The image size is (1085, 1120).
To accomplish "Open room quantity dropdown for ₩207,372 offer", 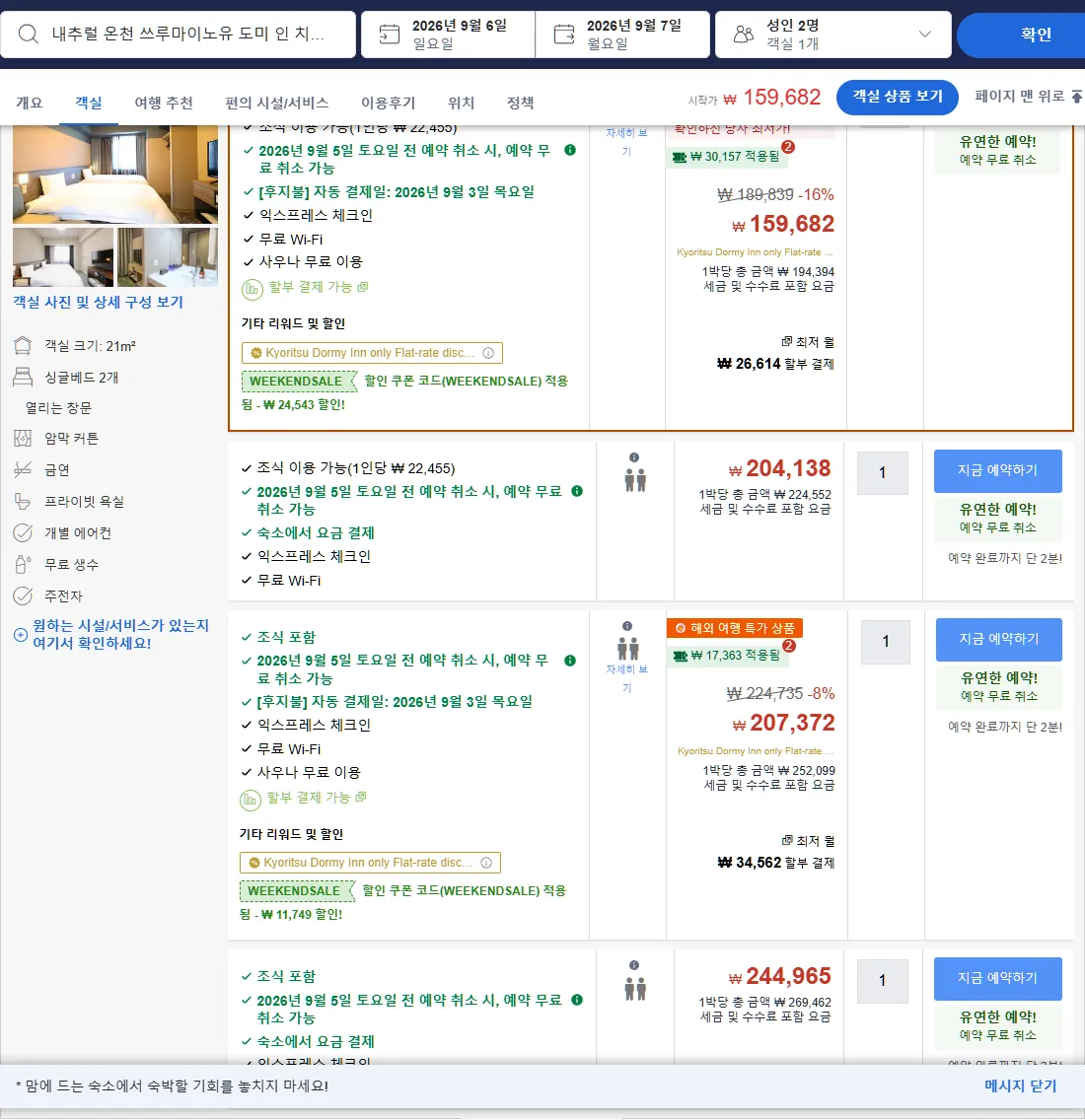I will click(x=886, y=642).
